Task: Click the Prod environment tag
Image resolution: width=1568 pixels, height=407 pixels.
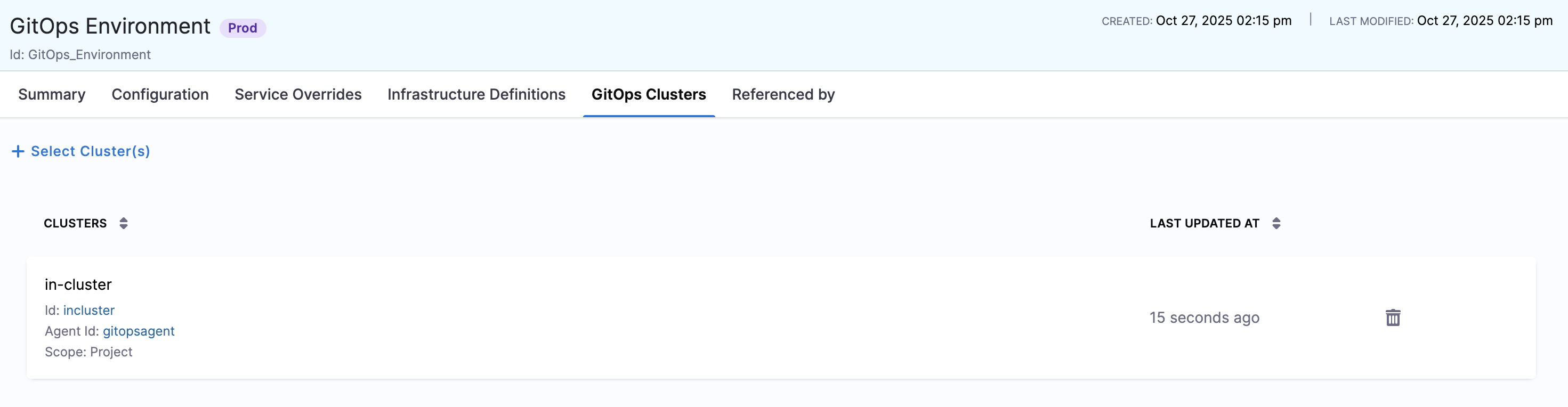Action: pyautogui.click(x=243, y=28)
